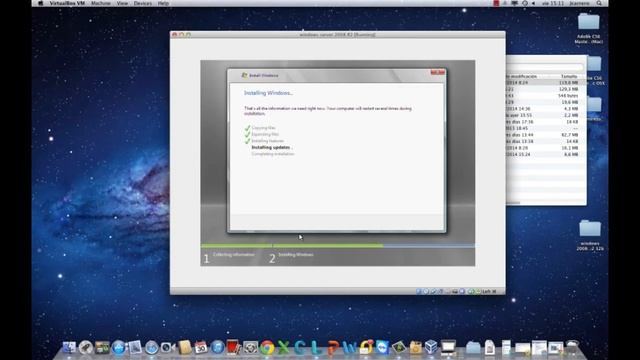Select the Finder row sized 8,6 MB
Screen dimensions: 640x360
coord(547,154)
